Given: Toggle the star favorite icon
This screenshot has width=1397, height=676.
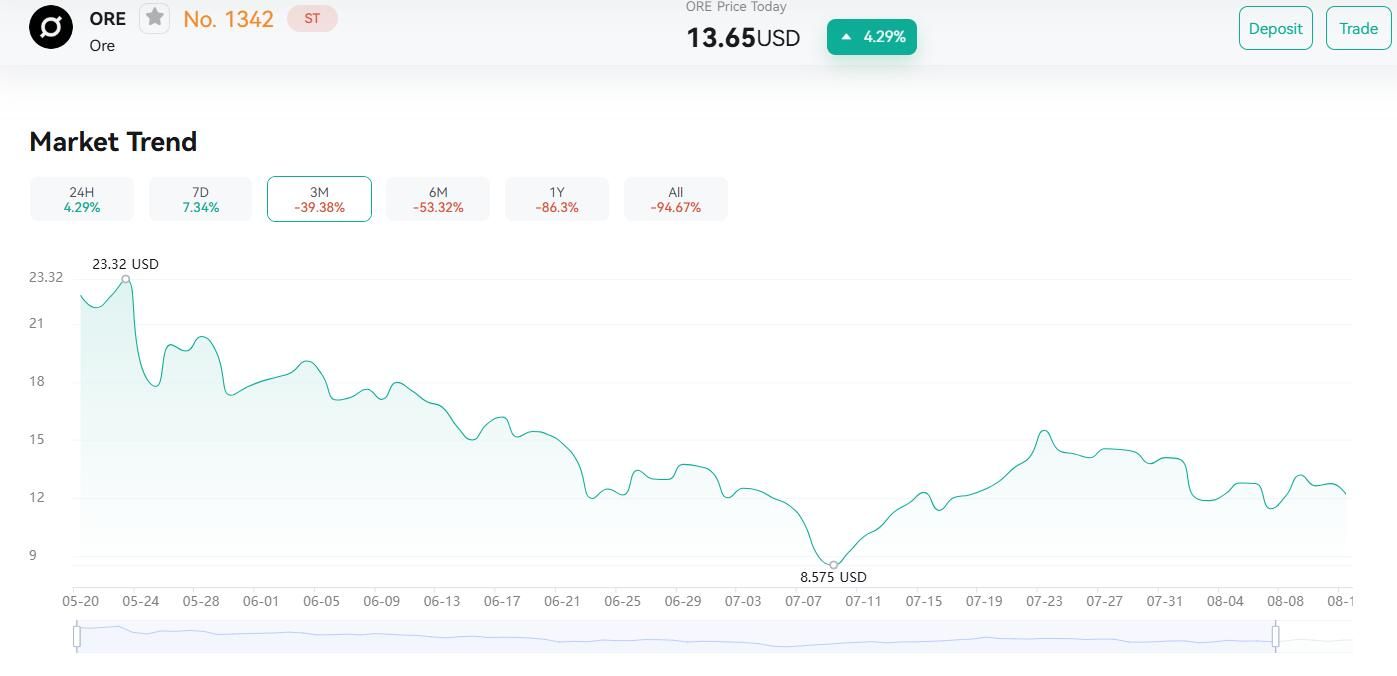Looking at the screenshot, I should point(154,18).
